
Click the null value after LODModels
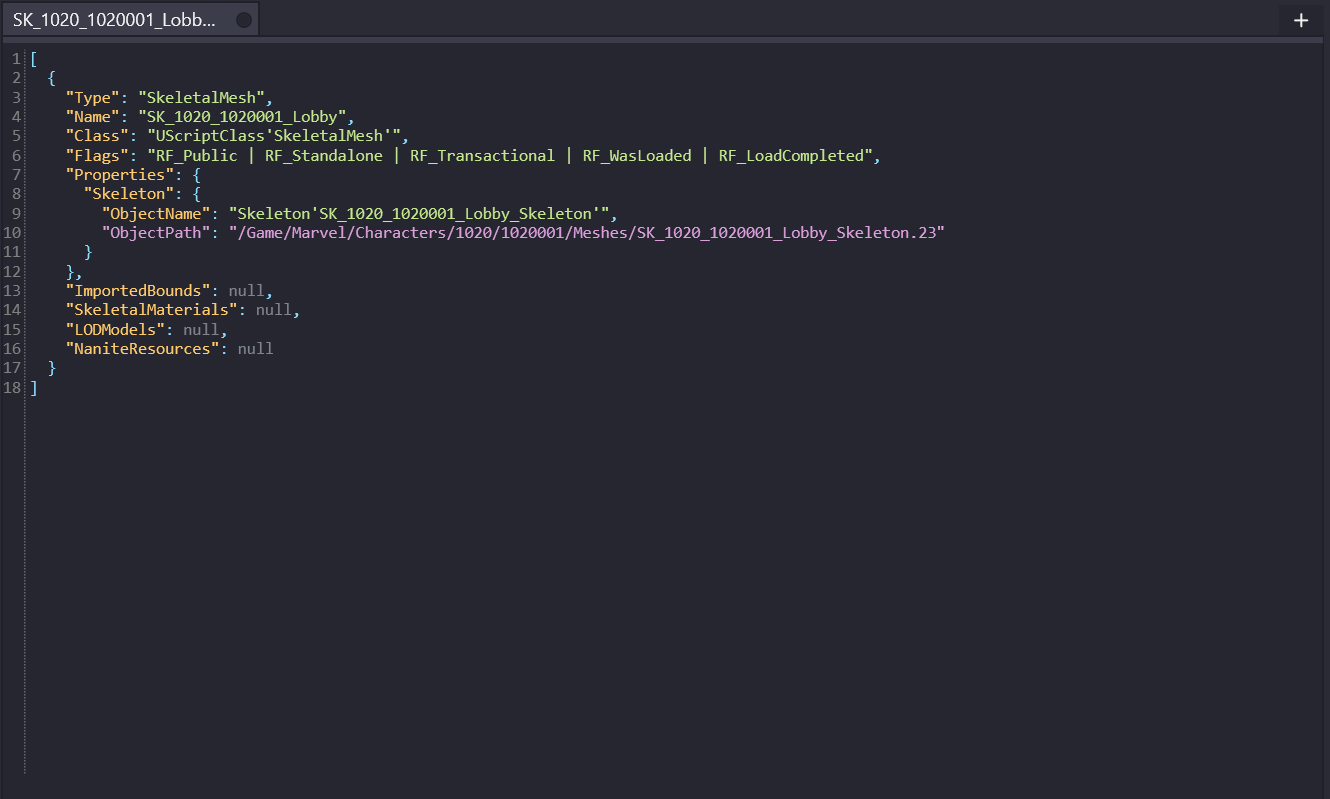click(201, 329)
